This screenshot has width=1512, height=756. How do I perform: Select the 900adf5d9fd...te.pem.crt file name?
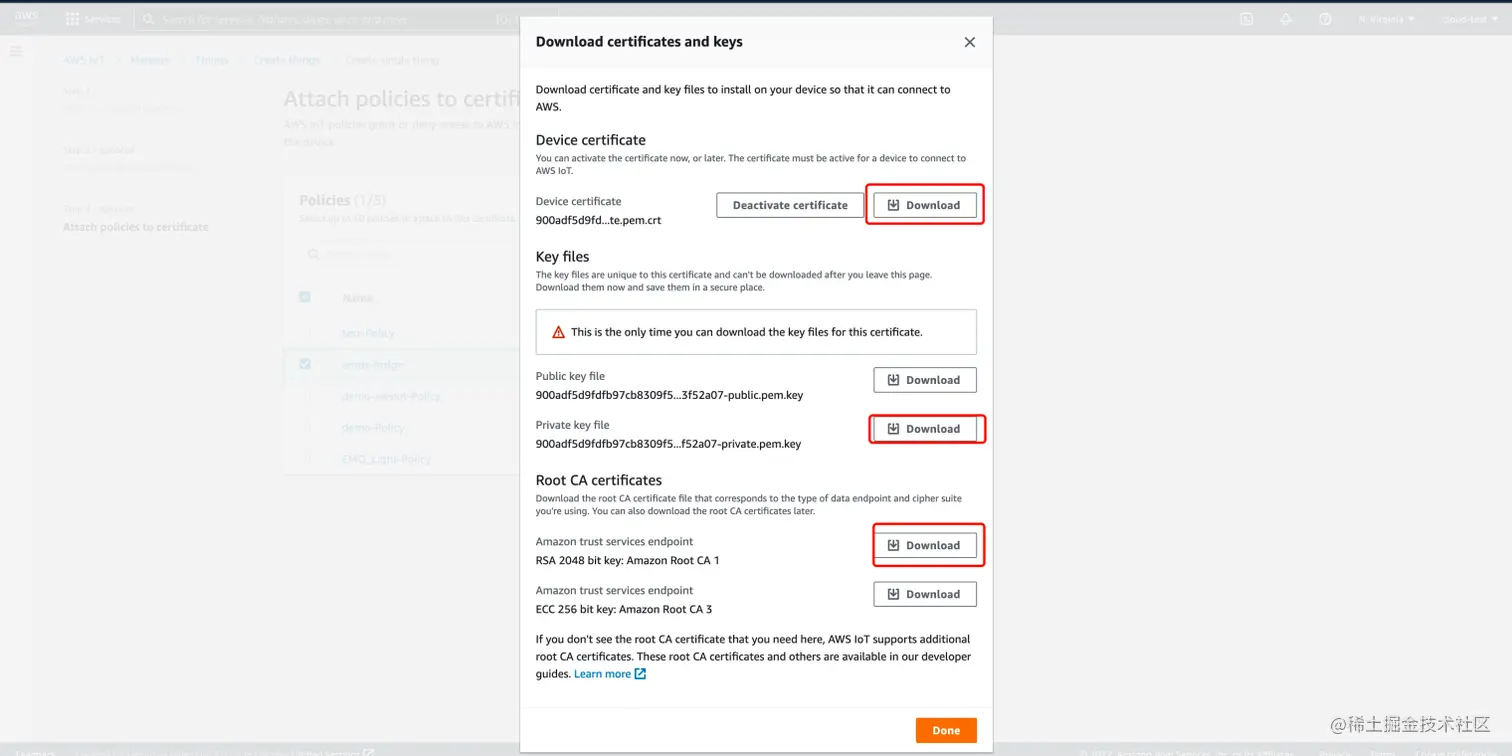[598, 220]
